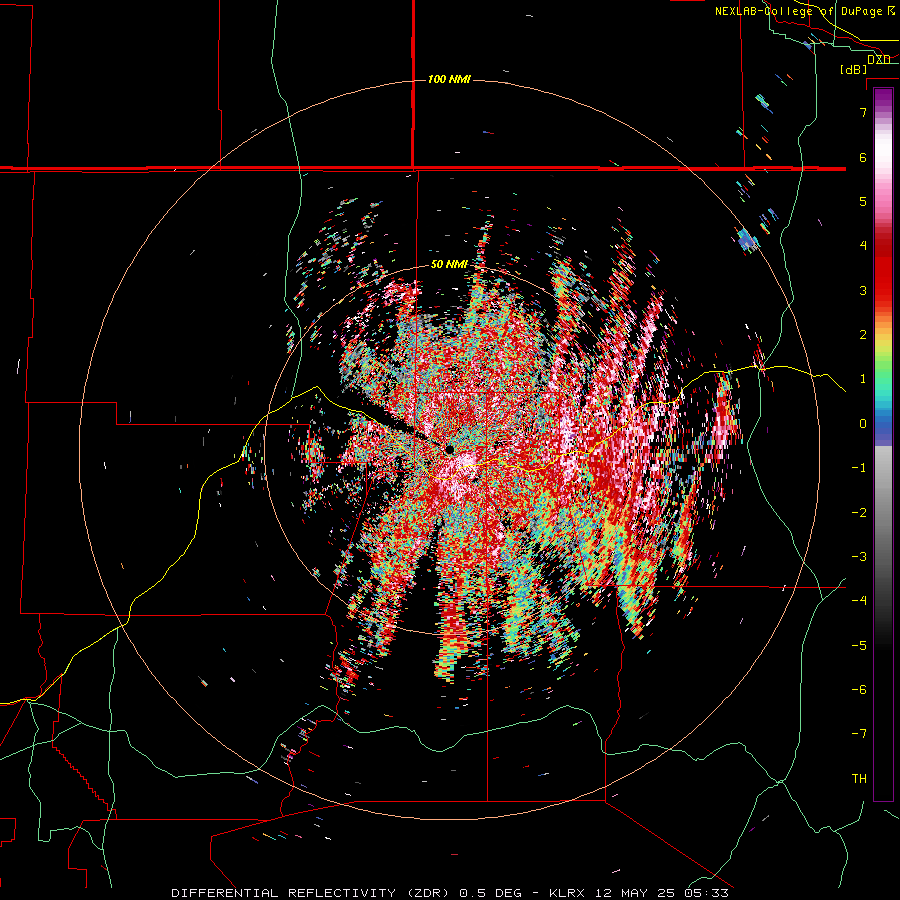Click the '05:33' timestamp in the caption

[x=706, y=893]
